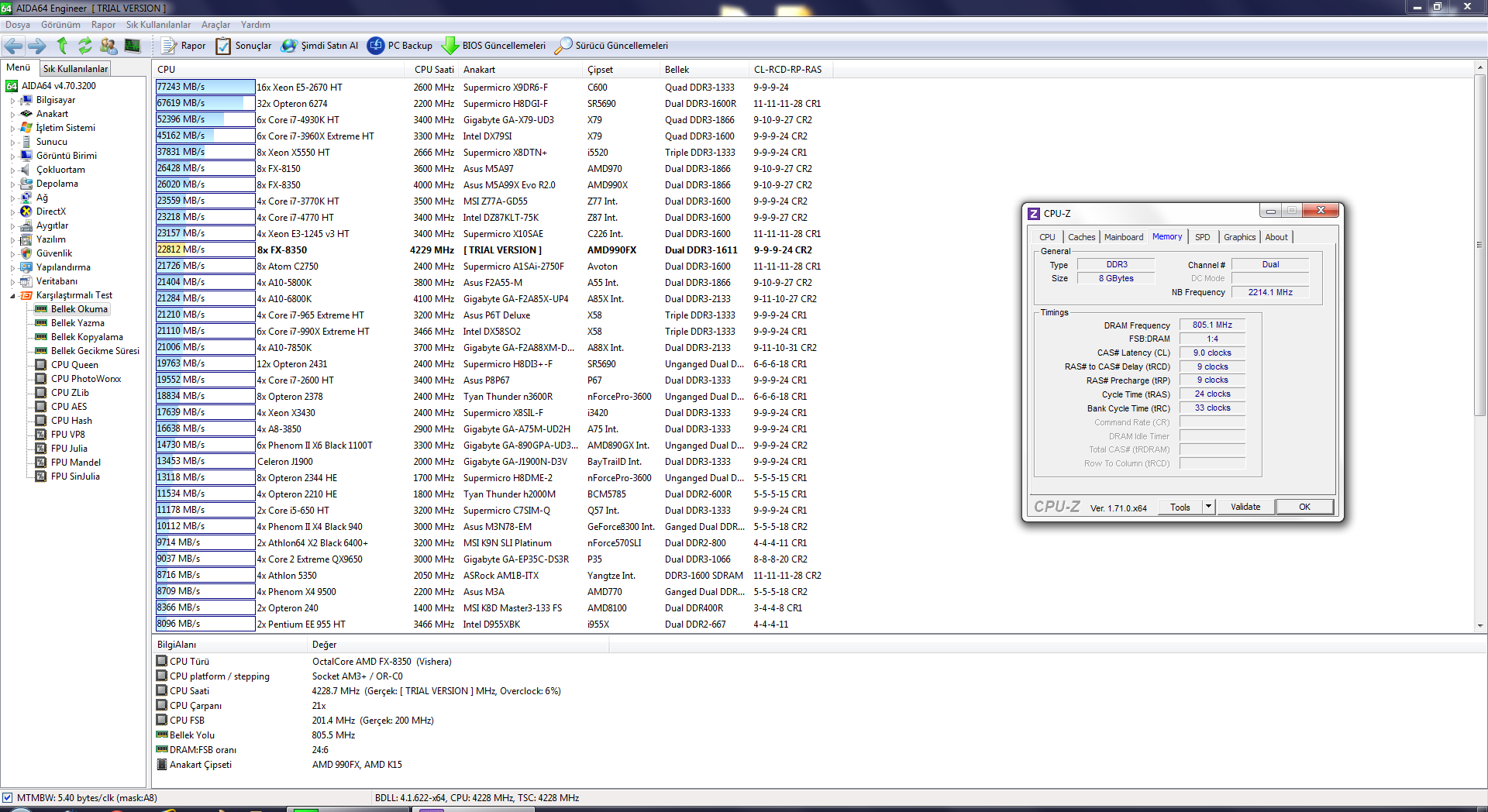Click the results list scrollbar up arrow
Image resolution: width=1488 pixels, height=812 pixels.
pos(1480,68)
